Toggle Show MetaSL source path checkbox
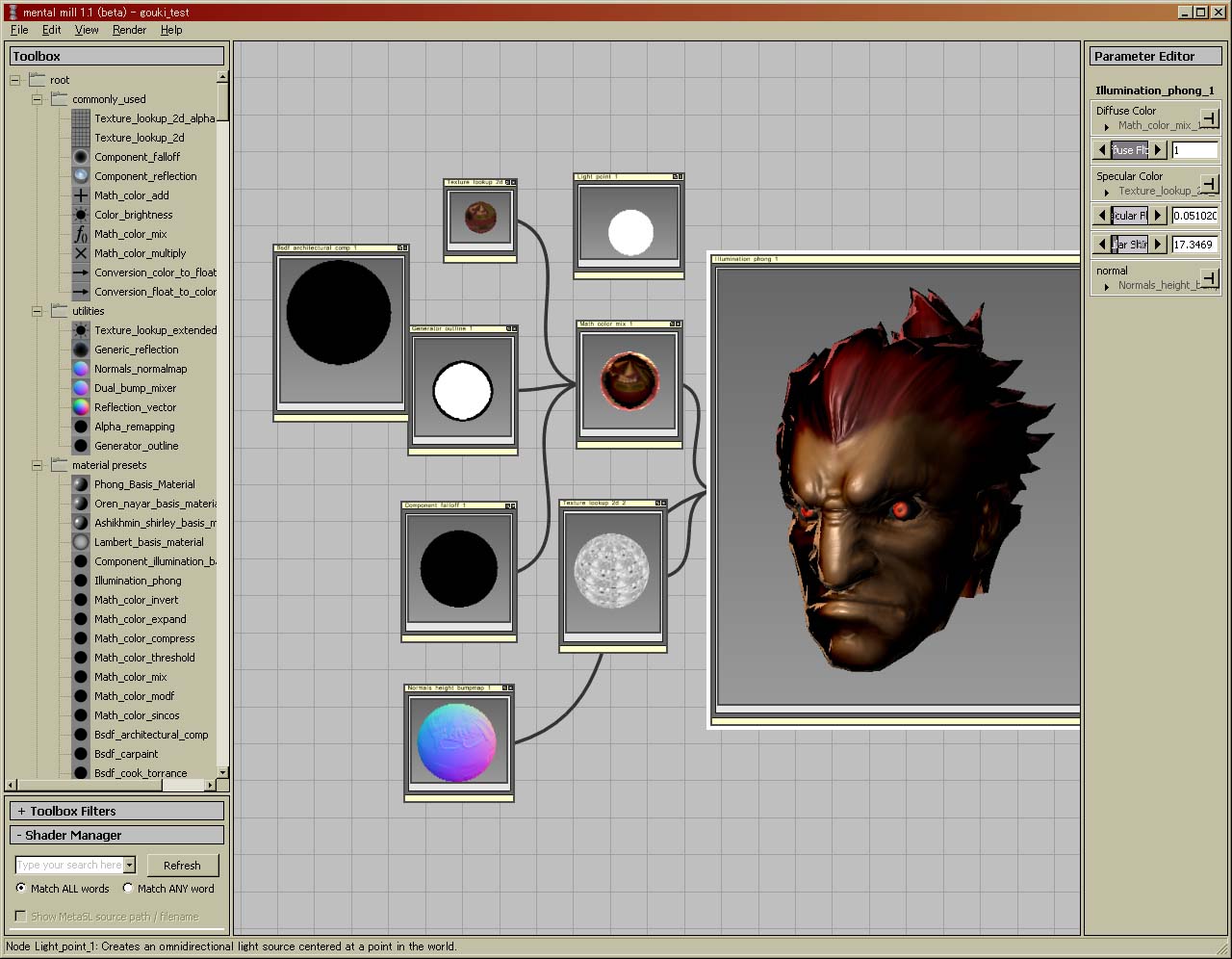The height and width of the screenshot is (959, 1232). point(20,916)
